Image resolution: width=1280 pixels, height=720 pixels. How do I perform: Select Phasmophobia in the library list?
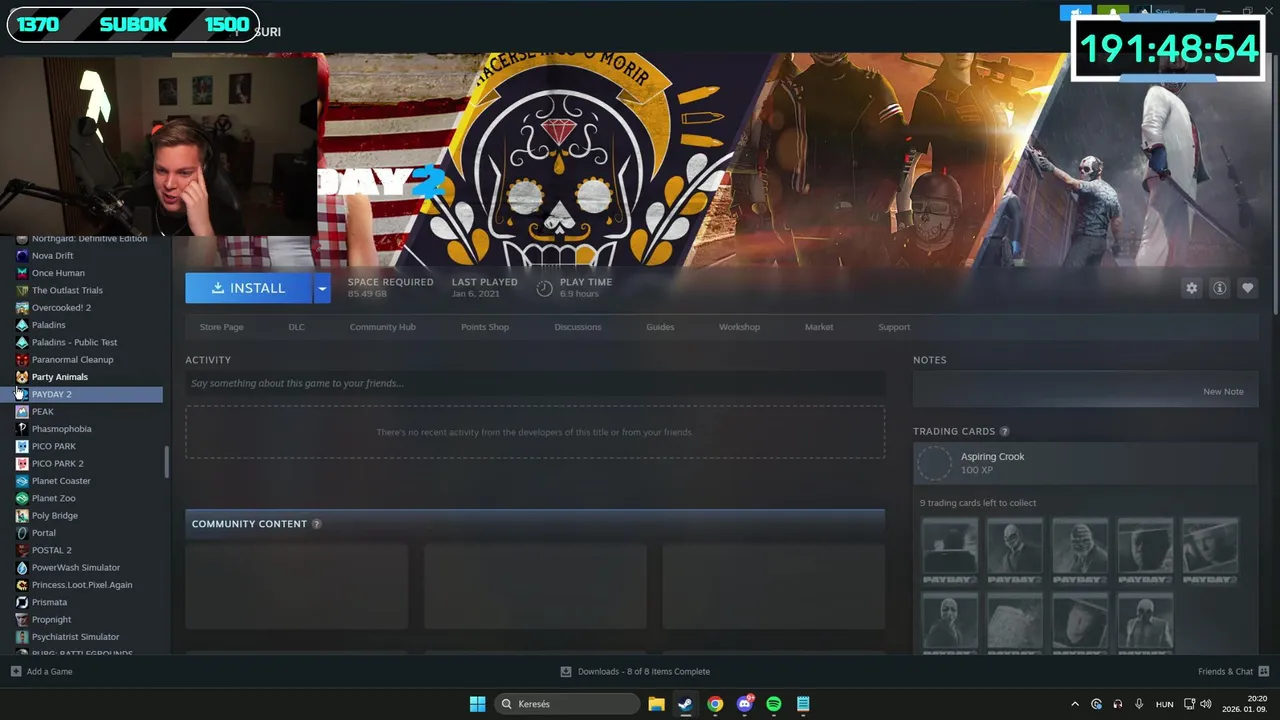pyautogui.click(x=61, y=429)
